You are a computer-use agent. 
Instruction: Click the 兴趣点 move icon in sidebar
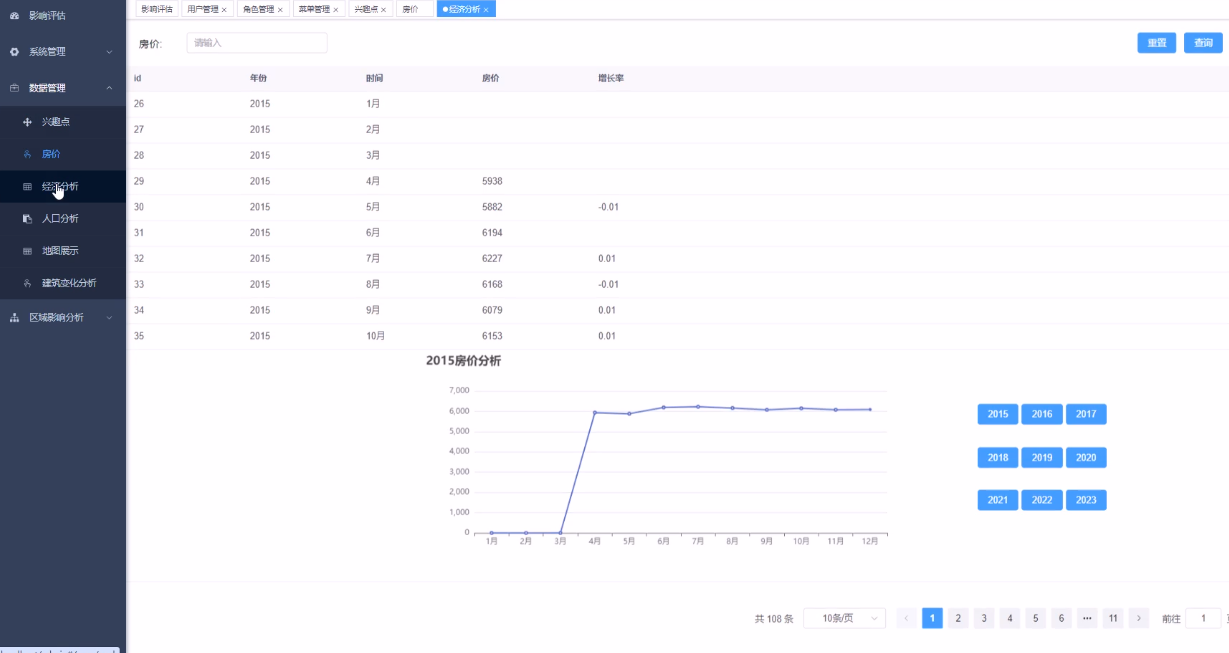tap(27, 122)
